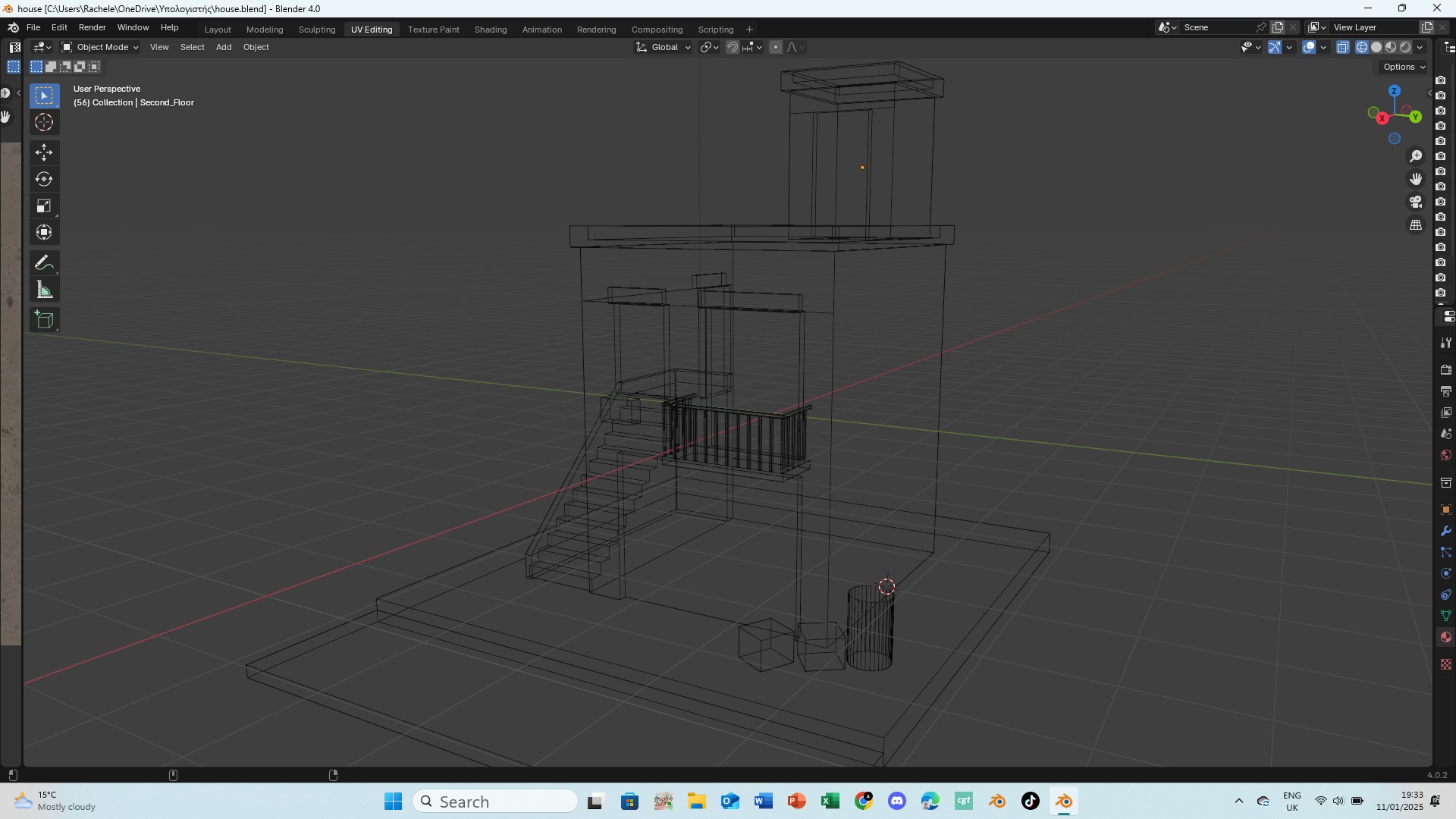
Task: Open the Texture properties checker tab
Action: [1446, 664]
